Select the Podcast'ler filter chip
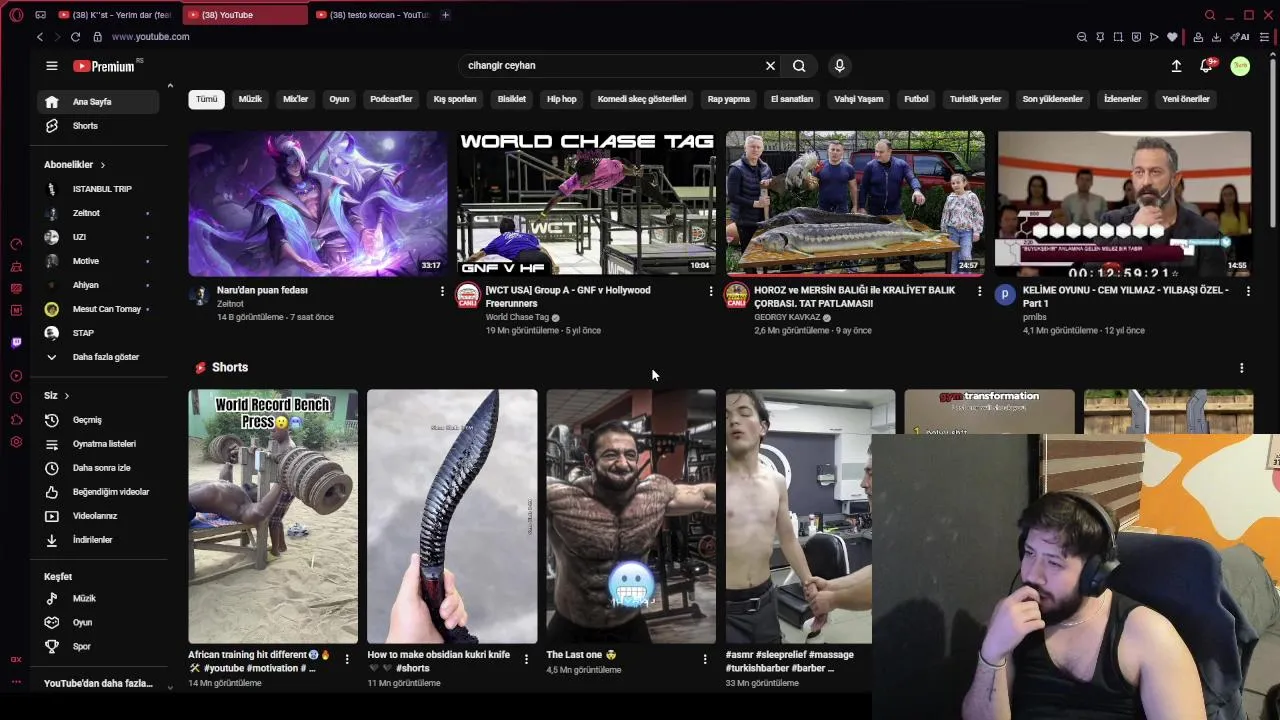This screenshot has height=720, width=1280. pos(391,99)
